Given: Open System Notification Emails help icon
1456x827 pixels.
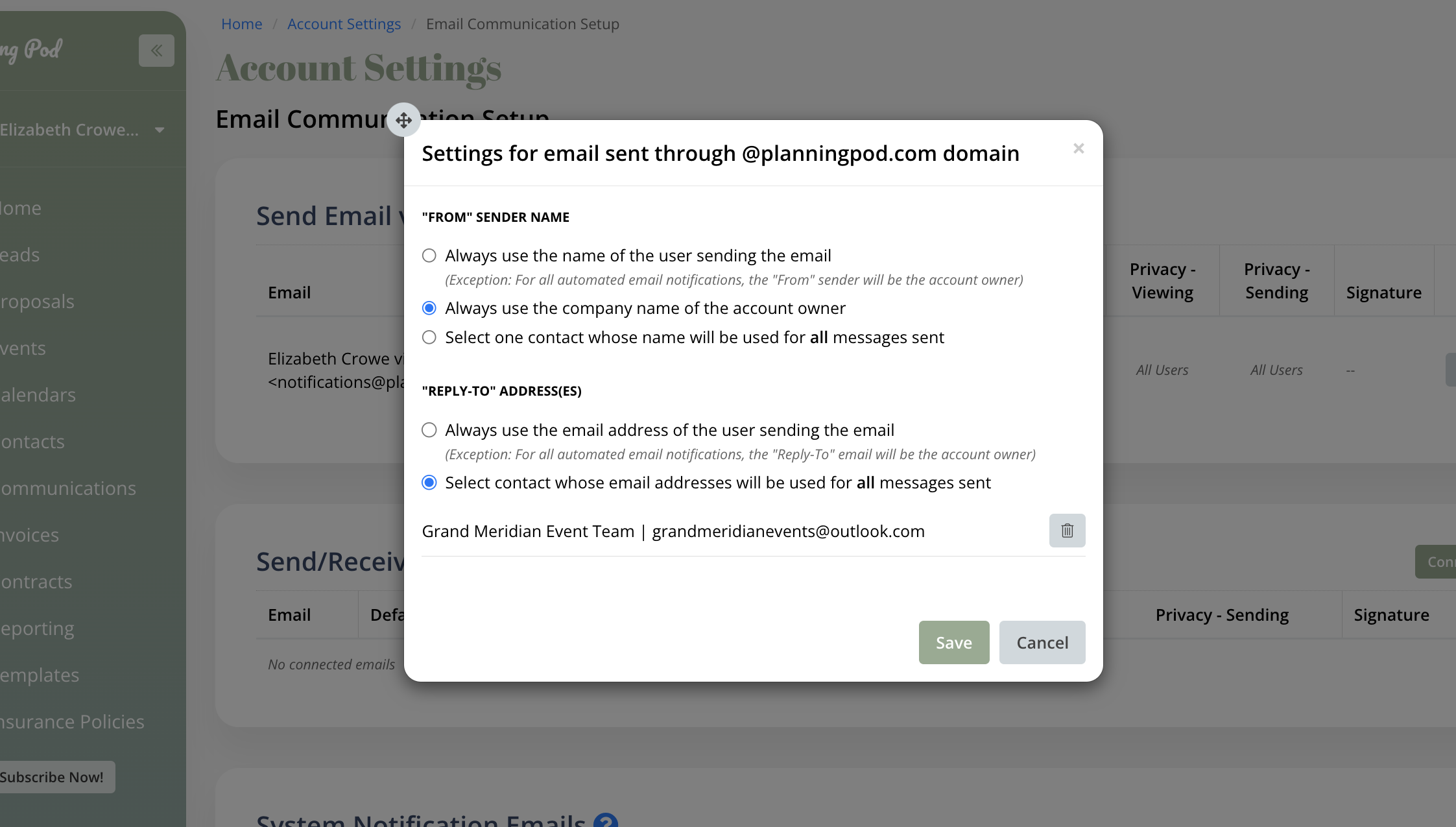Looking at the screenshot, I should [x=606, y=821].
